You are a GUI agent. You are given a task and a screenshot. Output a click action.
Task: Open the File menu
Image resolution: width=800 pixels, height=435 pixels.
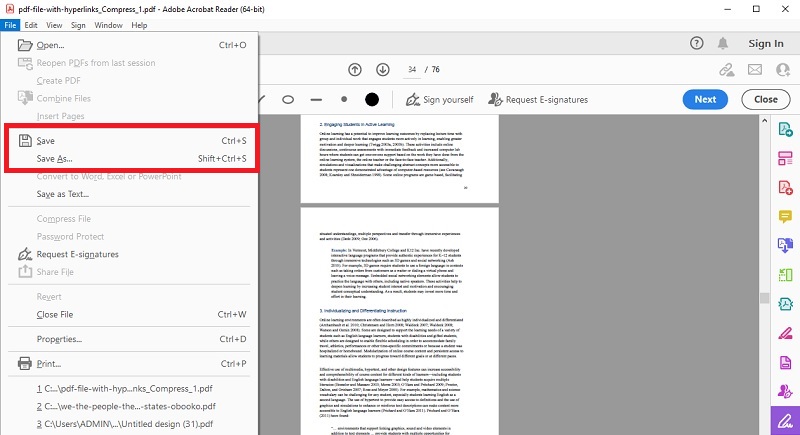click(x=10, y=25)
